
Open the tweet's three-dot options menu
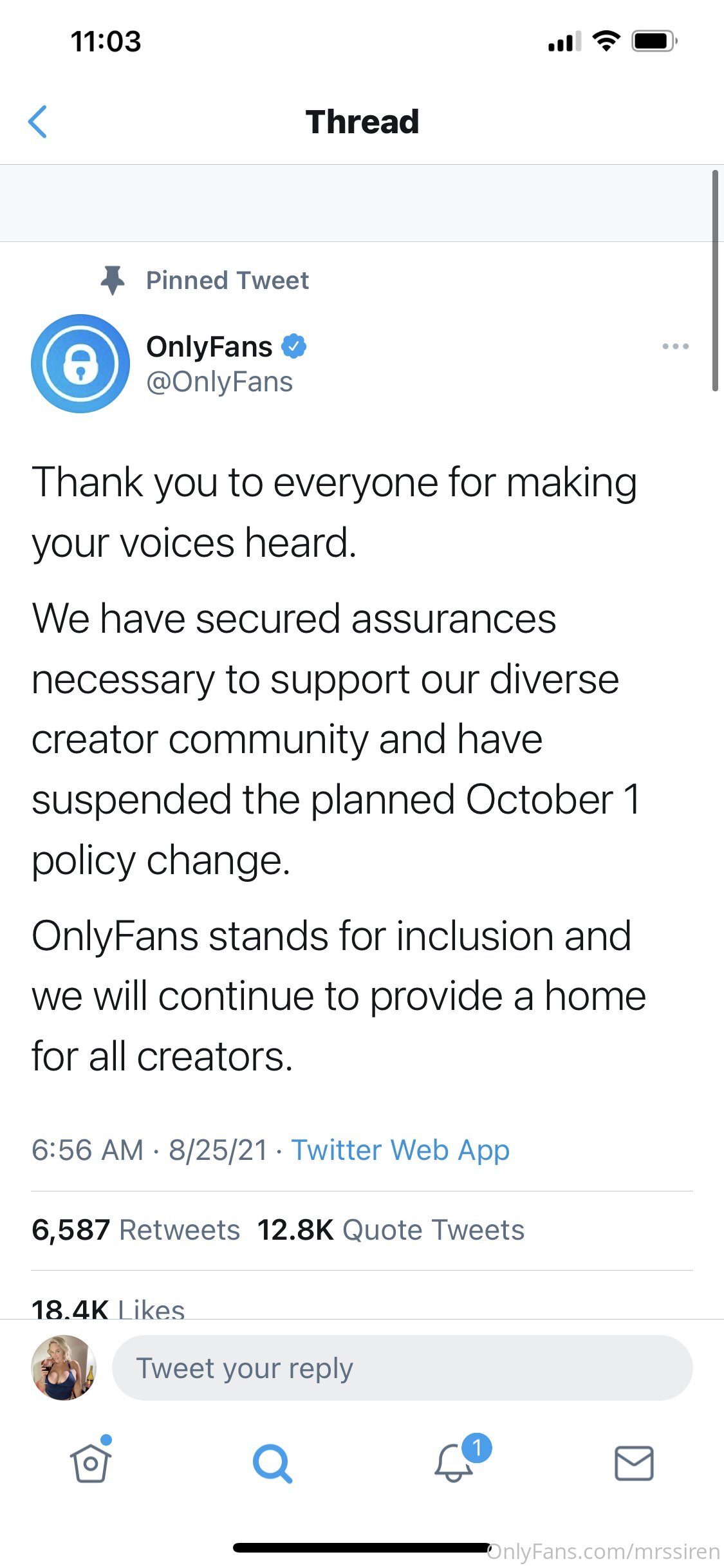point(675,346)
